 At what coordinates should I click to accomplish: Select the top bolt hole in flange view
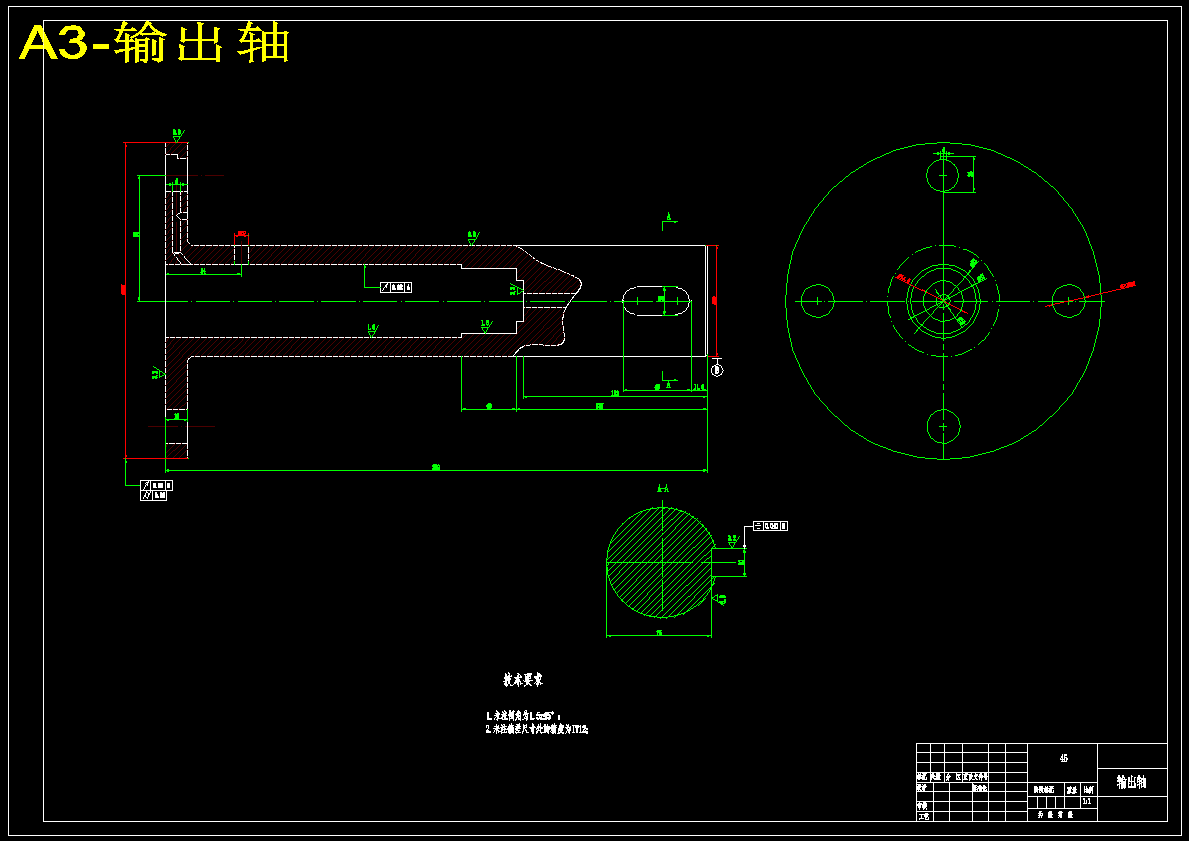point(943,175)
